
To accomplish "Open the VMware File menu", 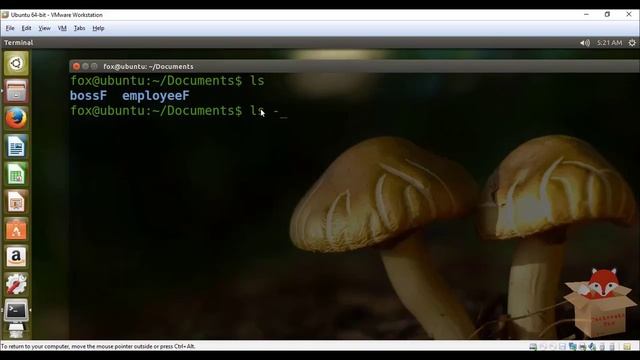I will coord(10,28).
